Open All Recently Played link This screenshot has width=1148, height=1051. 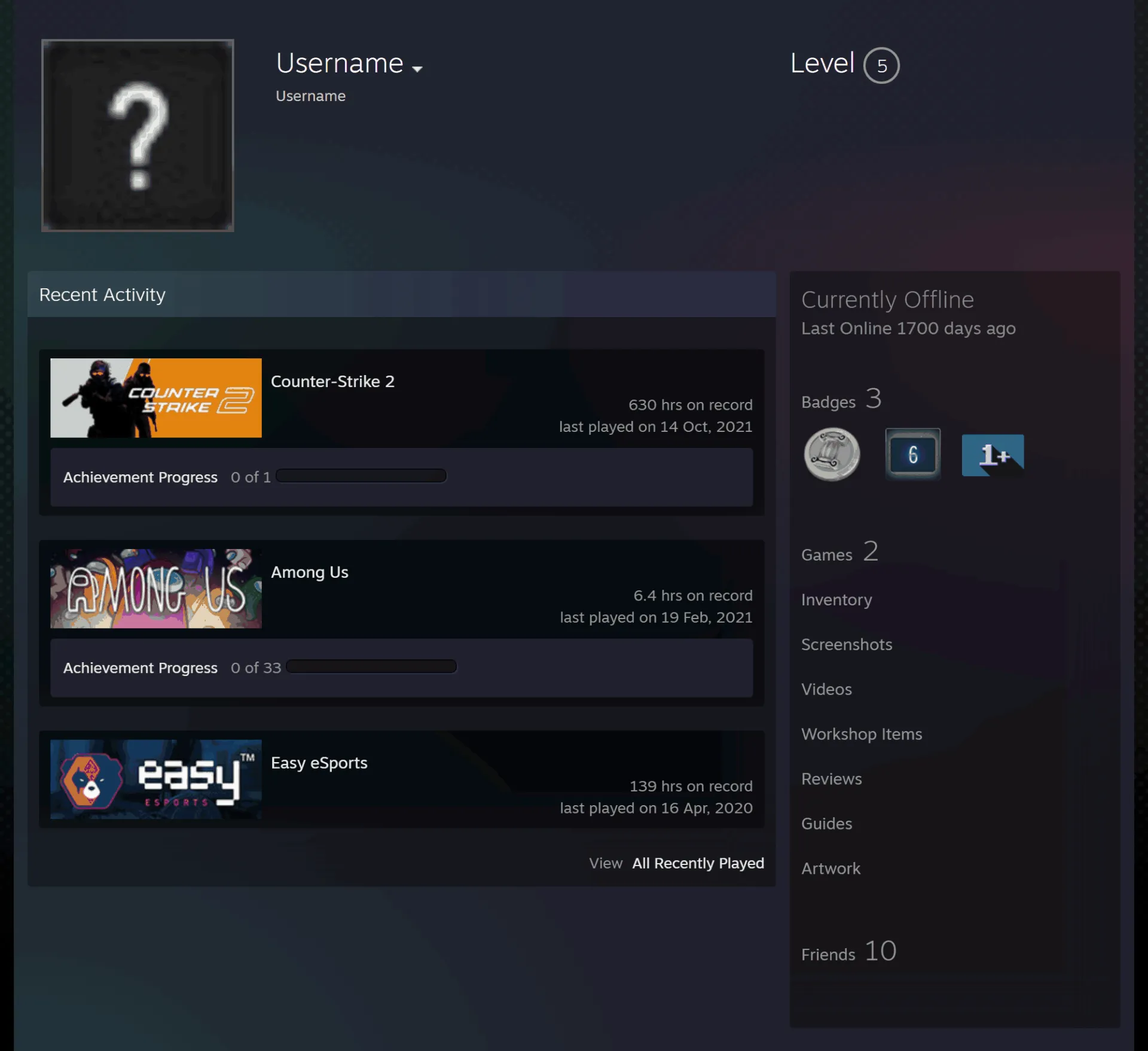[x=698, y=863]
